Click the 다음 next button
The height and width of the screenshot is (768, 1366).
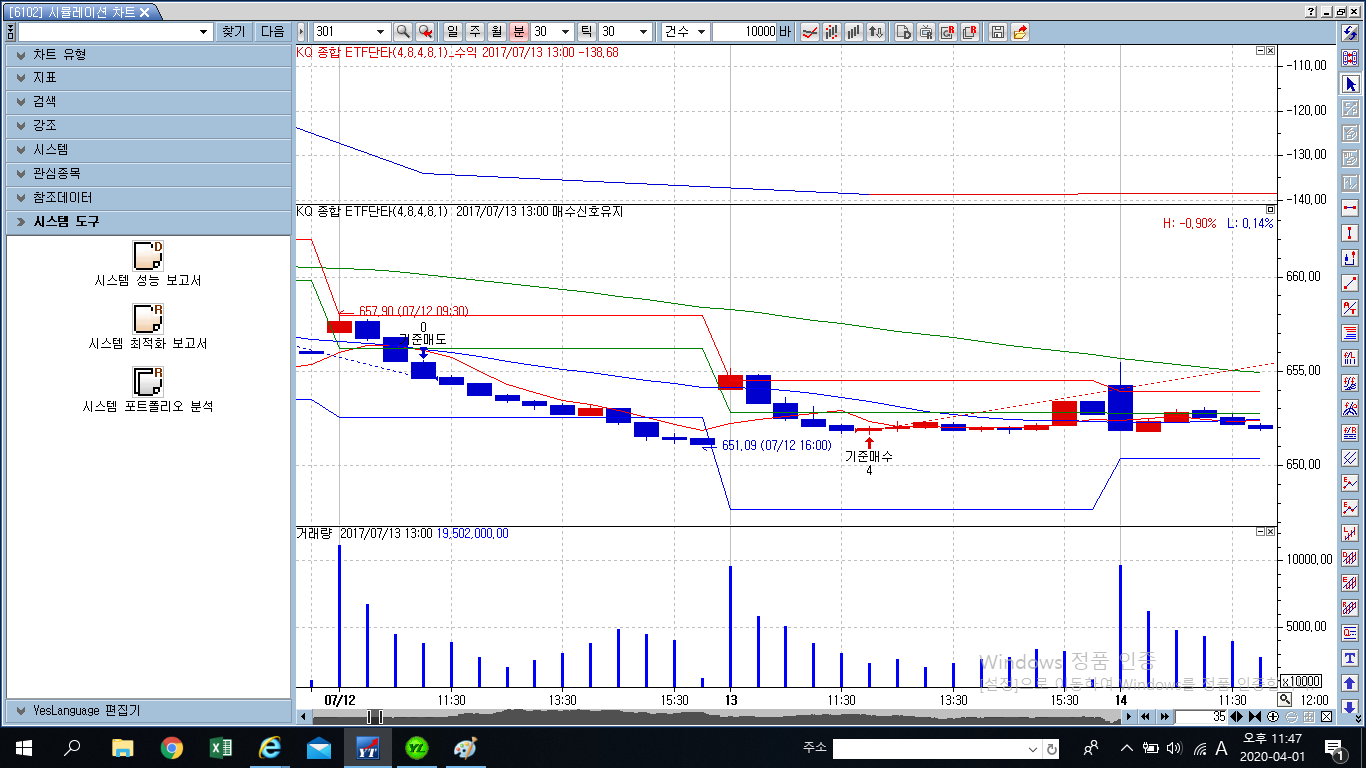[272, 32]
